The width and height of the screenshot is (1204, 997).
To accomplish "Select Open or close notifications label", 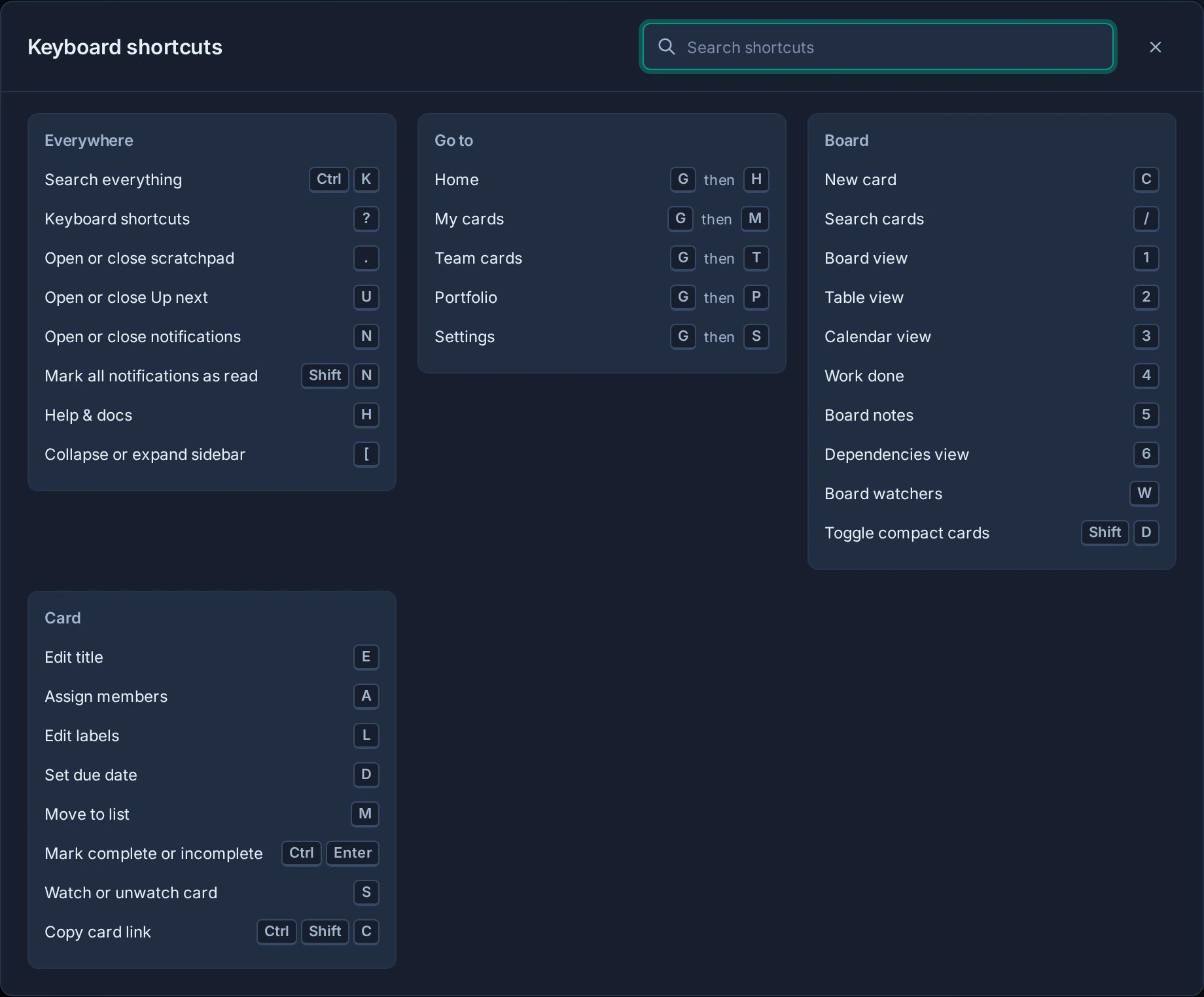I will [x=143, y=337].
